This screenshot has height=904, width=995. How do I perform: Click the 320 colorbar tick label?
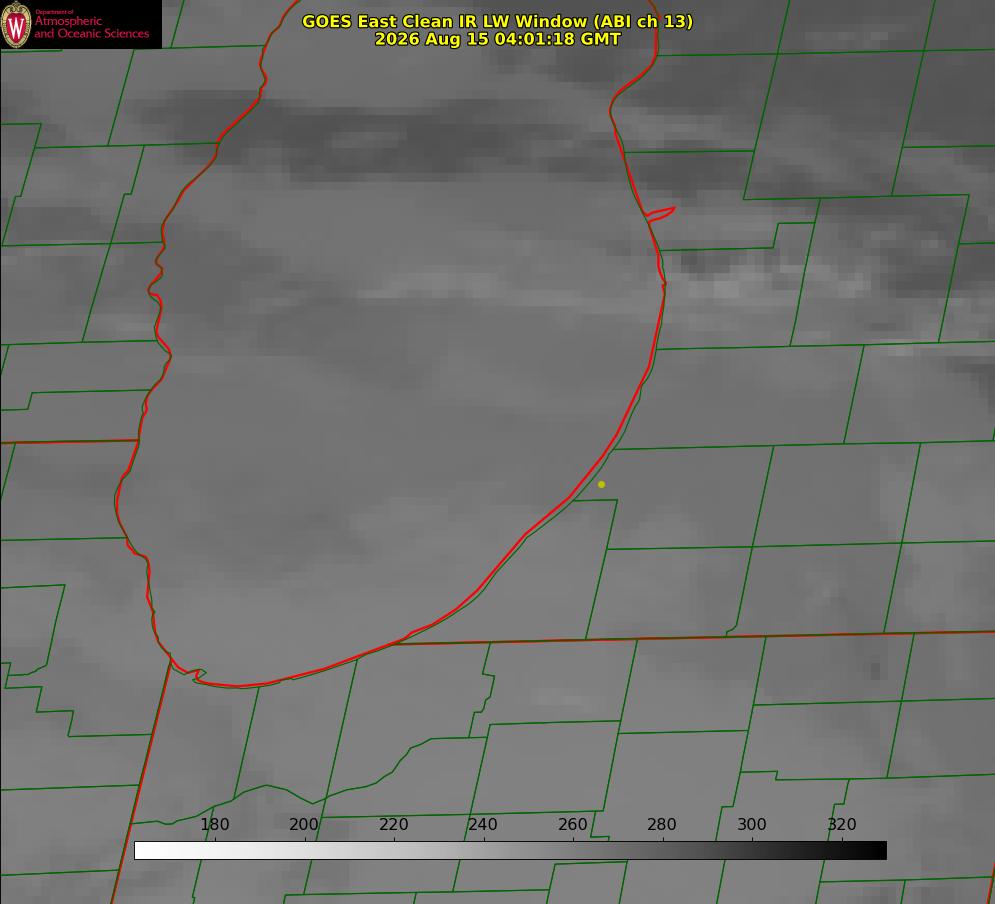(842, 824)
